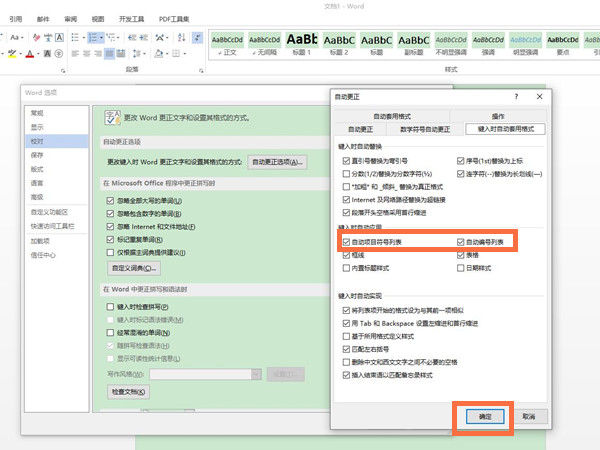
Task: Select 高级 in the options list
Action: tap(37, 197)
